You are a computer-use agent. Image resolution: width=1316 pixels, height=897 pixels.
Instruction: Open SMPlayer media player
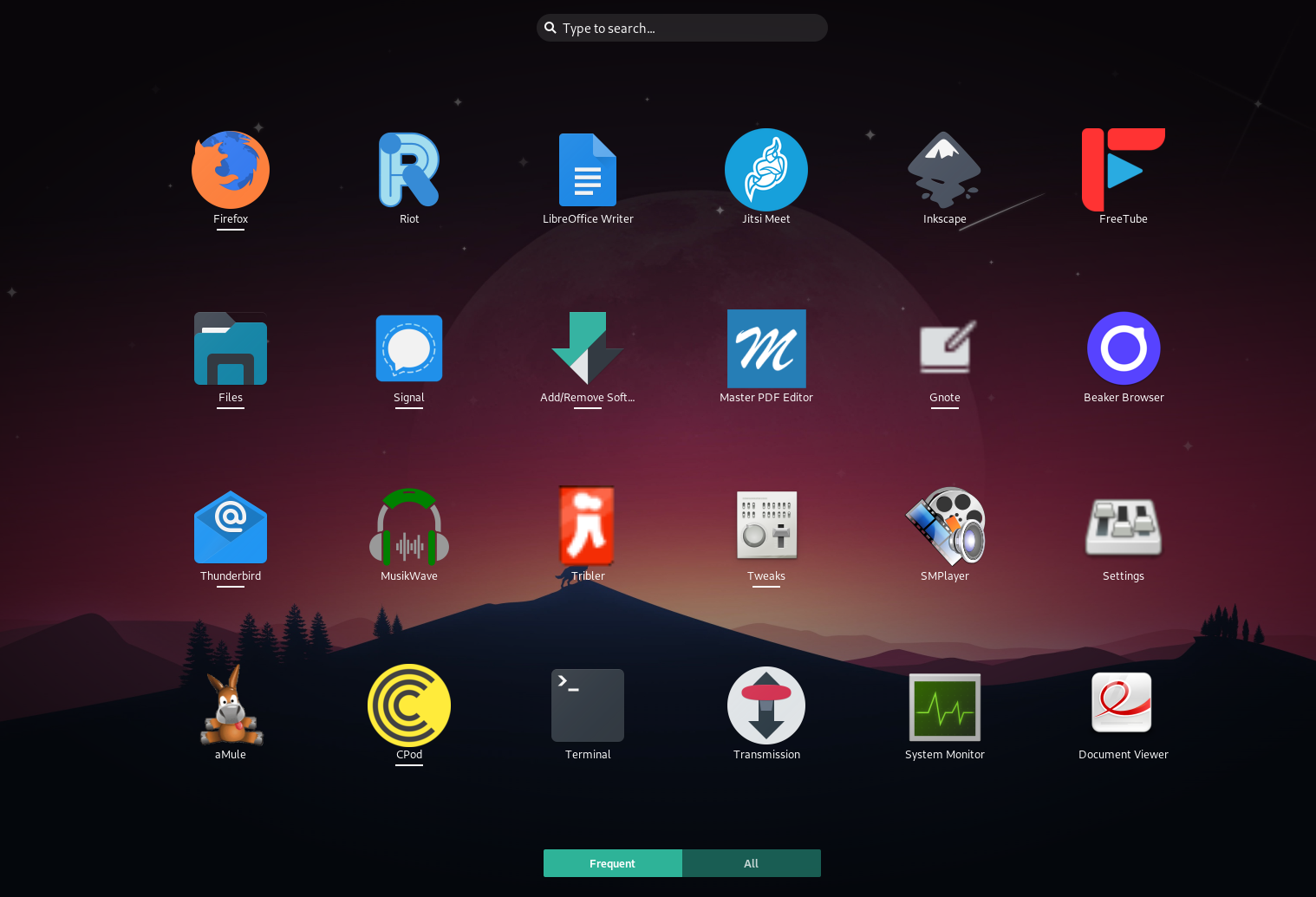[x=945, y=528]
